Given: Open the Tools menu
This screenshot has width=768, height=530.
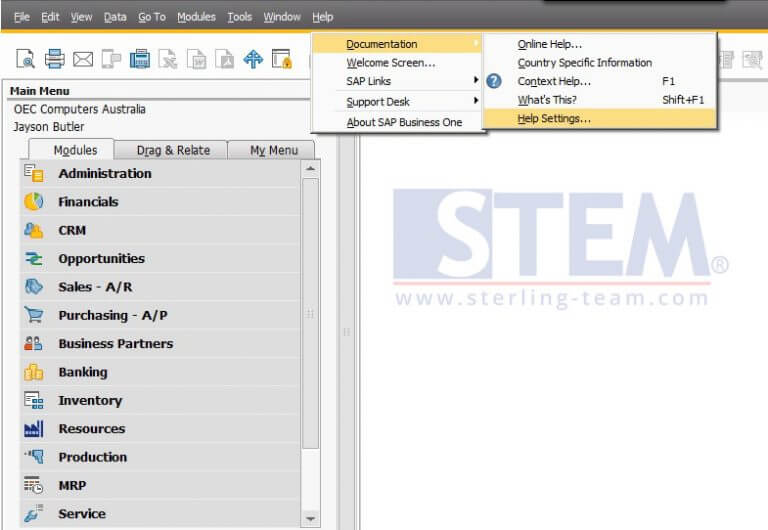Looking at the screenshot, I should tap(240, 17).
